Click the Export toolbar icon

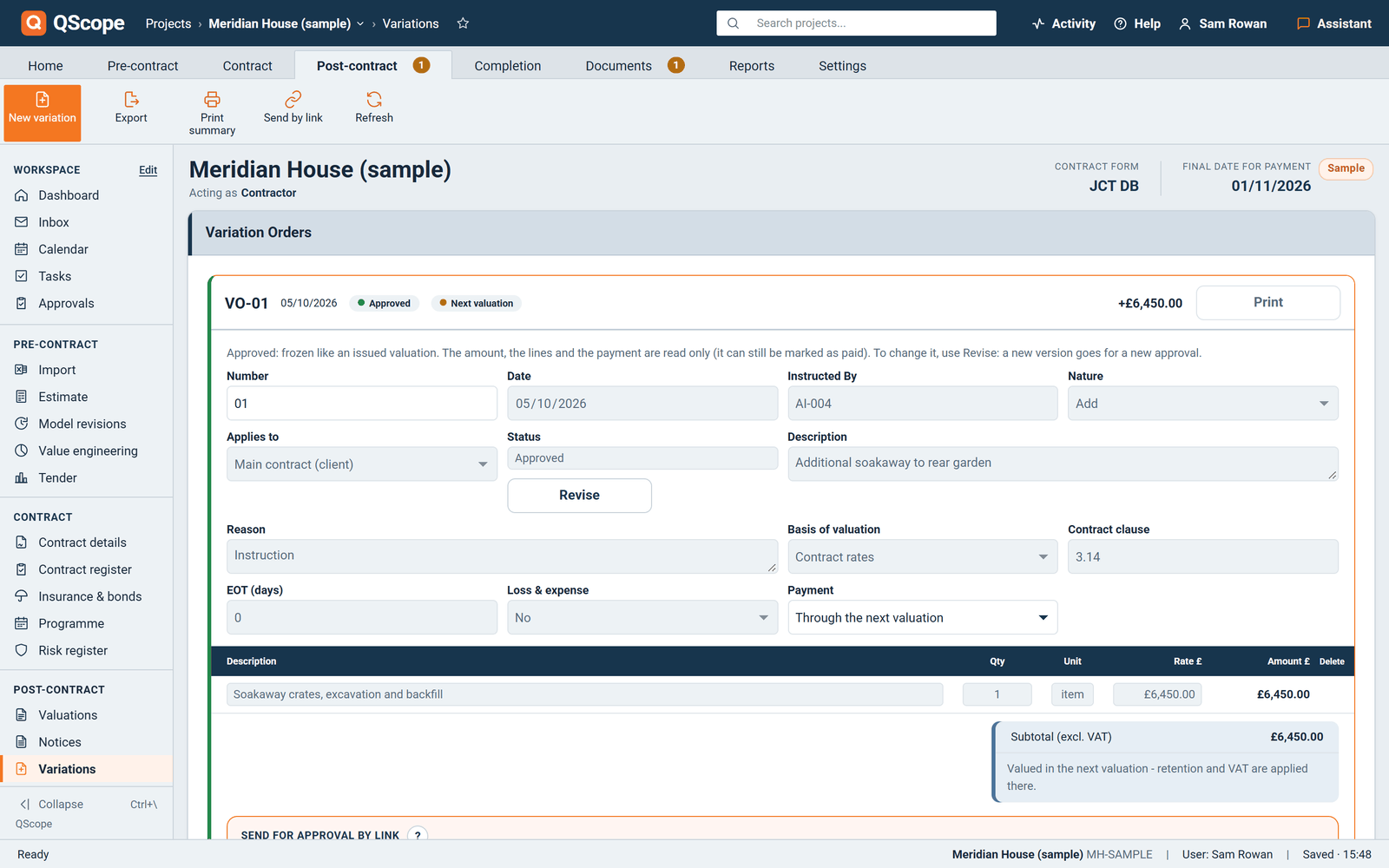pyautogui.click(x=131, y=108)
